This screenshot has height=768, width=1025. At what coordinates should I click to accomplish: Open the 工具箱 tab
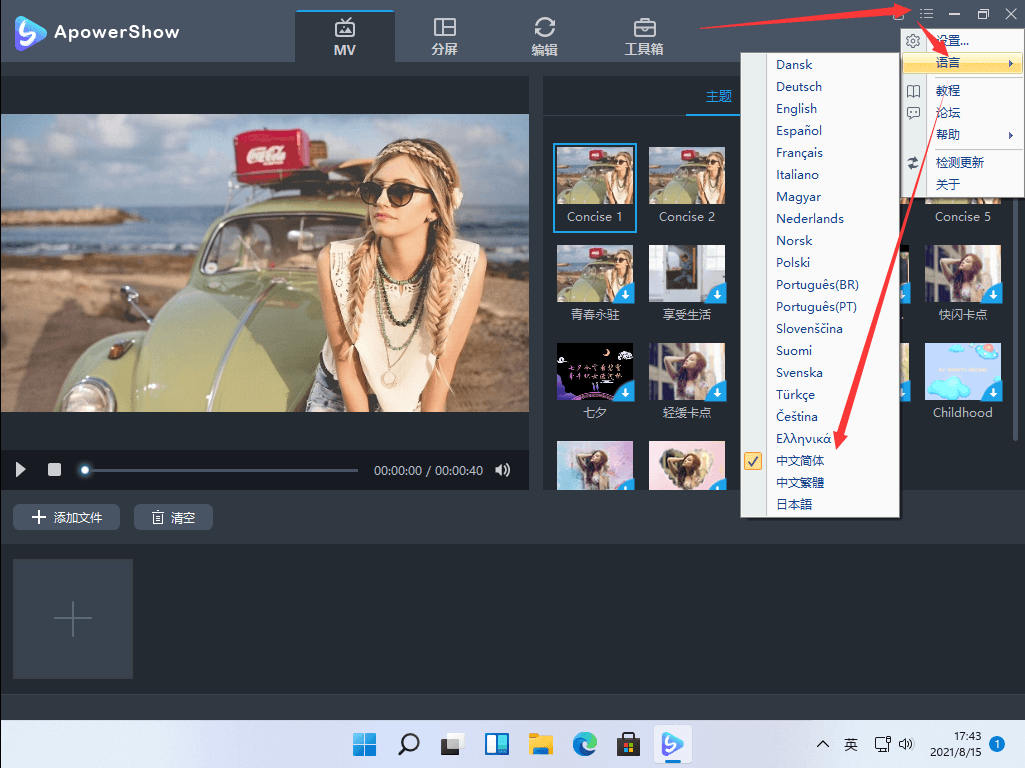click(x=644, y=37)
